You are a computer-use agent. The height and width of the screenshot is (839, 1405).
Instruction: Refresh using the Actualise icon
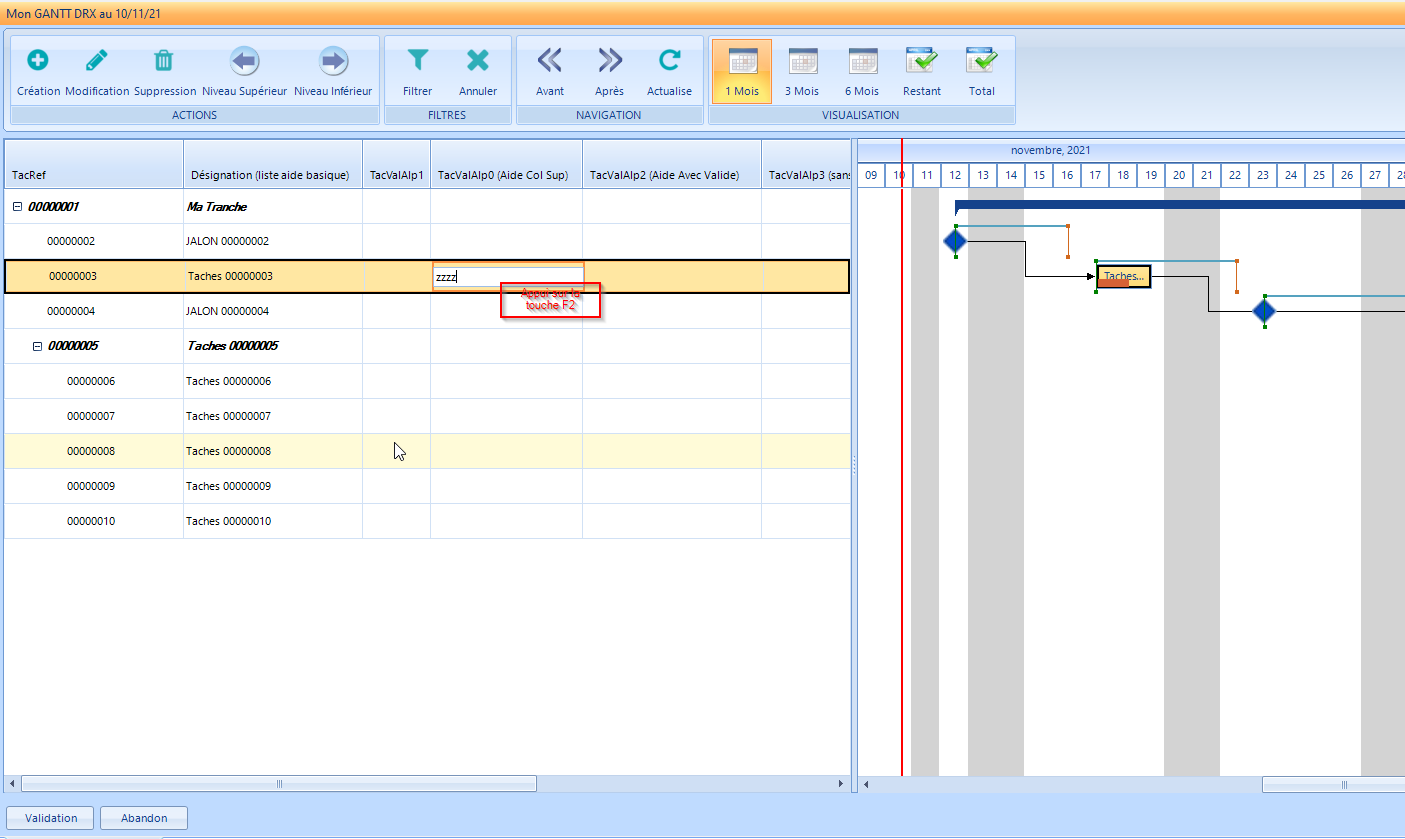(x=669, y=61)
